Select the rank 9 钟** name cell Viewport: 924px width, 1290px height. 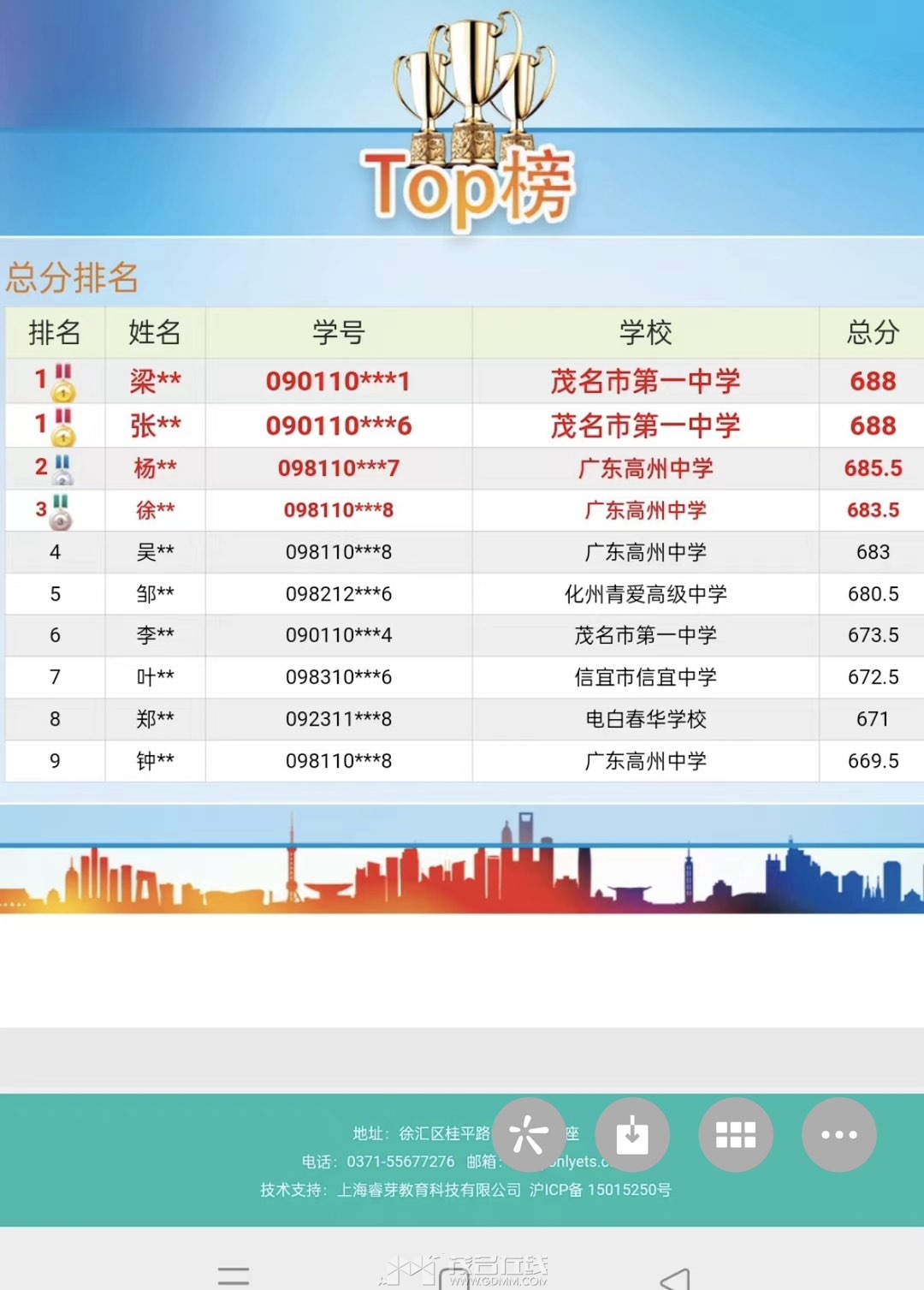point(155,761)
